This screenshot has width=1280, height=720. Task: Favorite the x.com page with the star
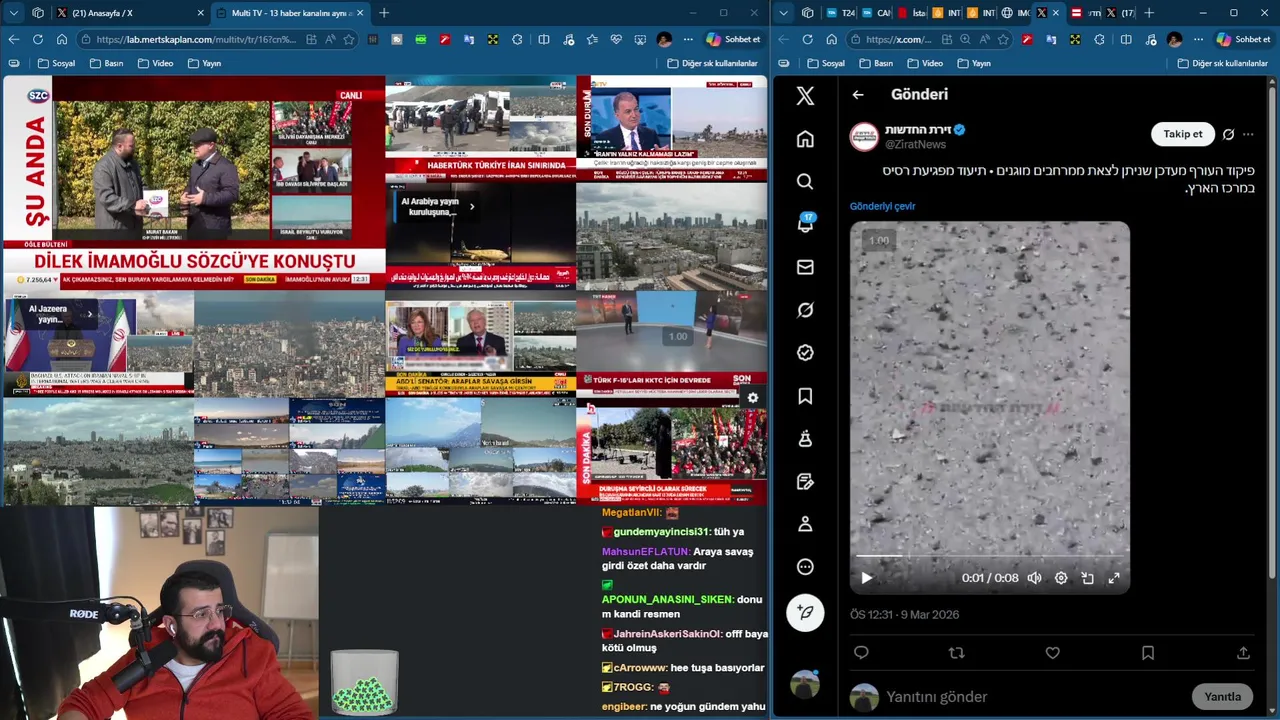point(1001,39)
